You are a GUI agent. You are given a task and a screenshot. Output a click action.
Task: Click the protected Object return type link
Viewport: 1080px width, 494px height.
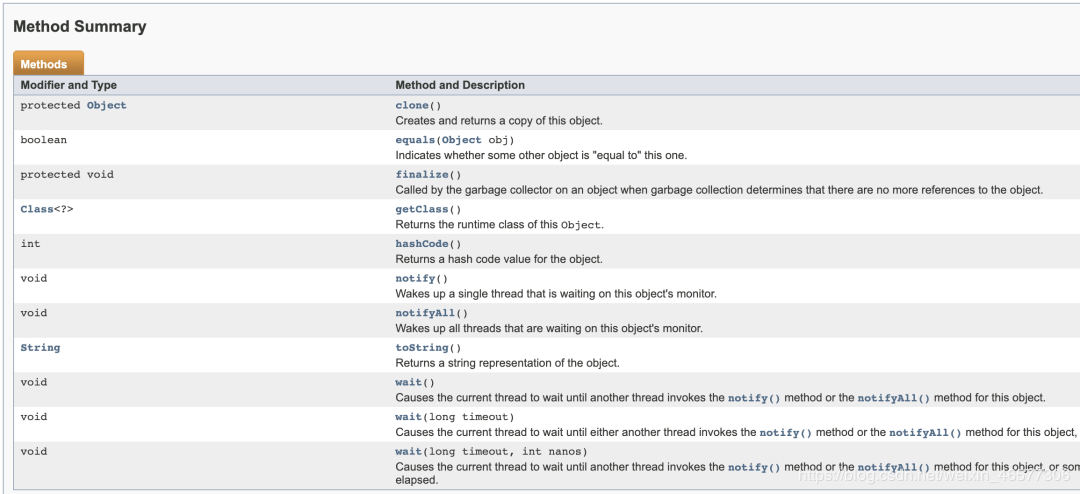[x=107, y=105]
